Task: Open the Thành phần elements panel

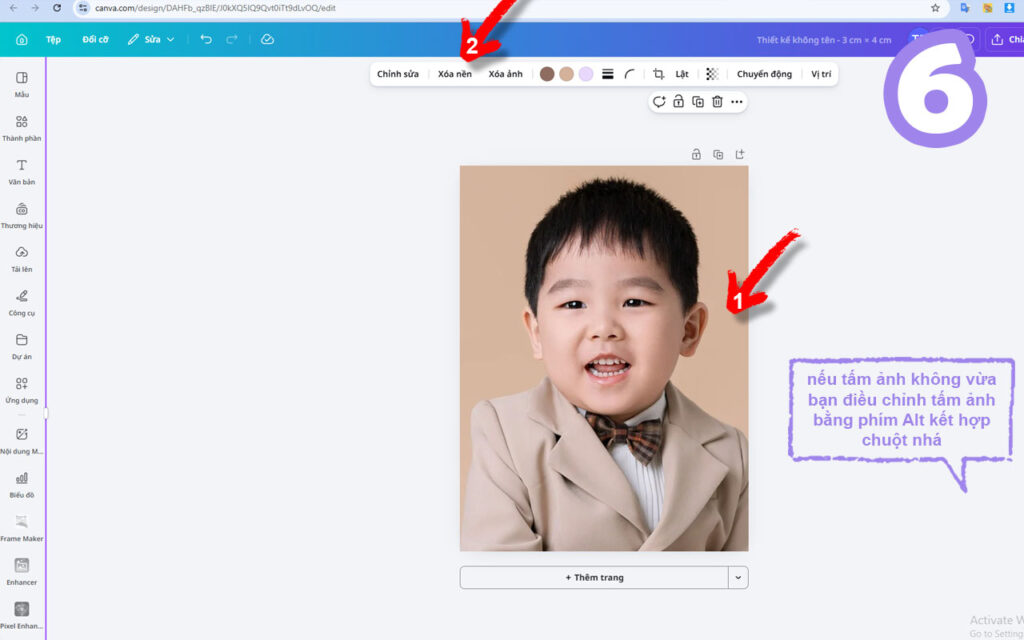Action: pos(22,128)
